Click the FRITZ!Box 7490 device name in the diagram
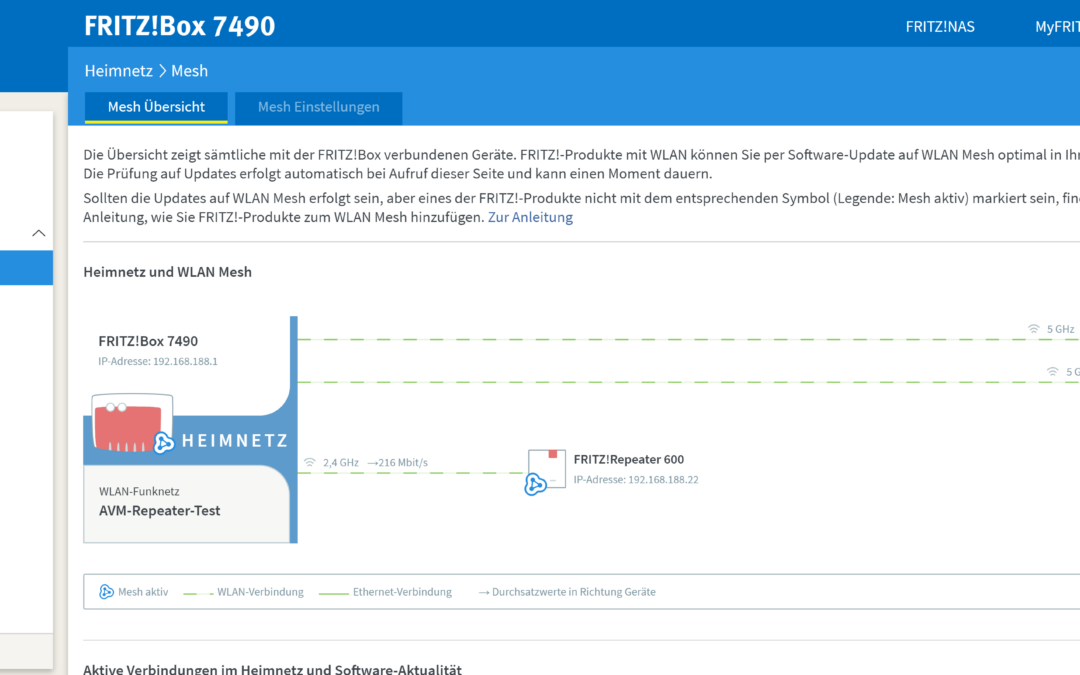1080x675 pixels. [x=148, y=342]
